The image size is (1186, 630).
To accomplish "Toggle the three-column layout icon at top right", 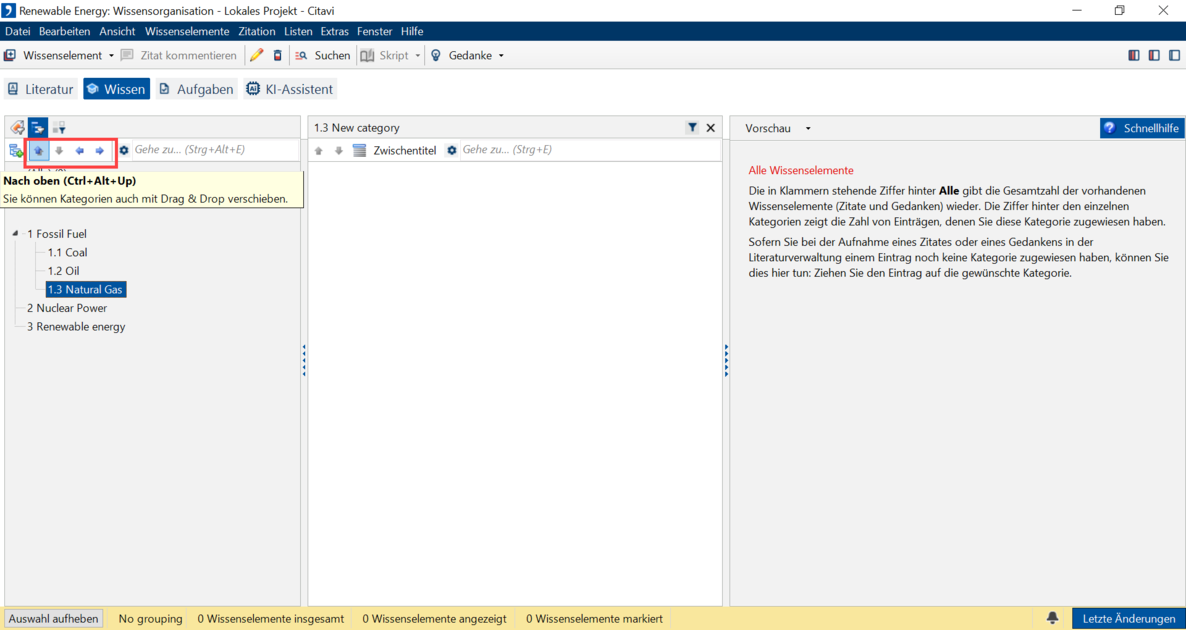I will (x=1133, y=56).
